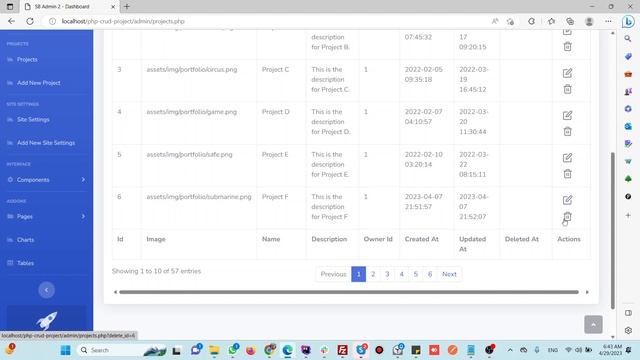640x360 pixels.
Task: Delete Project F using trash icon
Action: click(x=567, y=216)
